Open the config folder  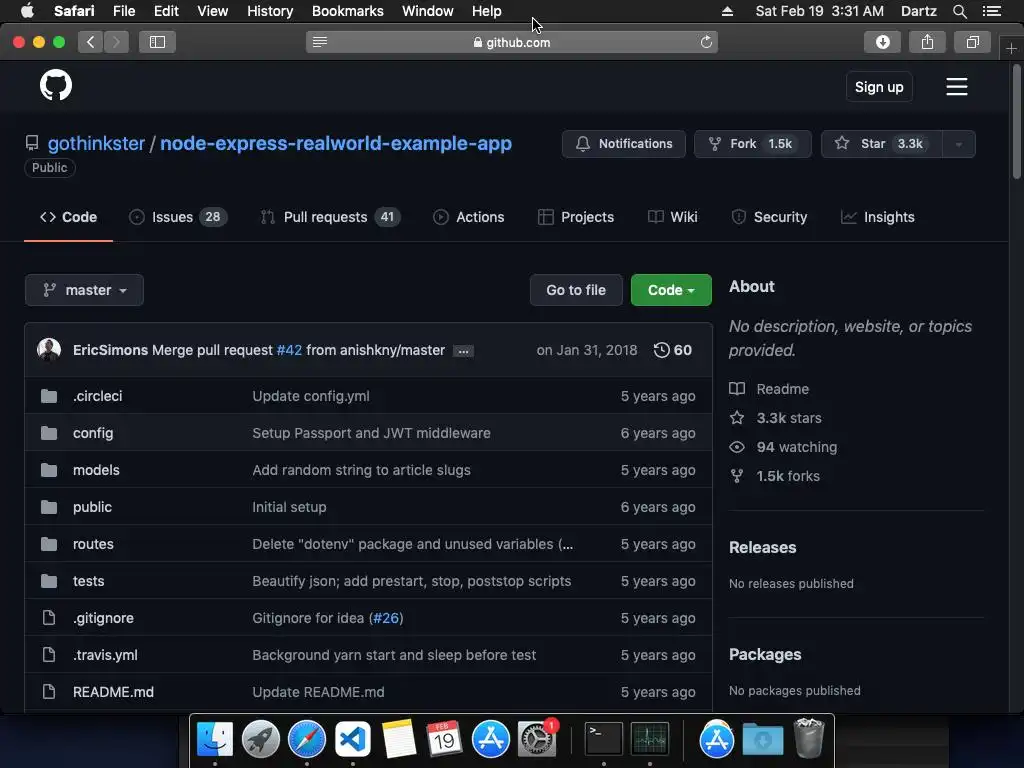[x=93, y=433]
